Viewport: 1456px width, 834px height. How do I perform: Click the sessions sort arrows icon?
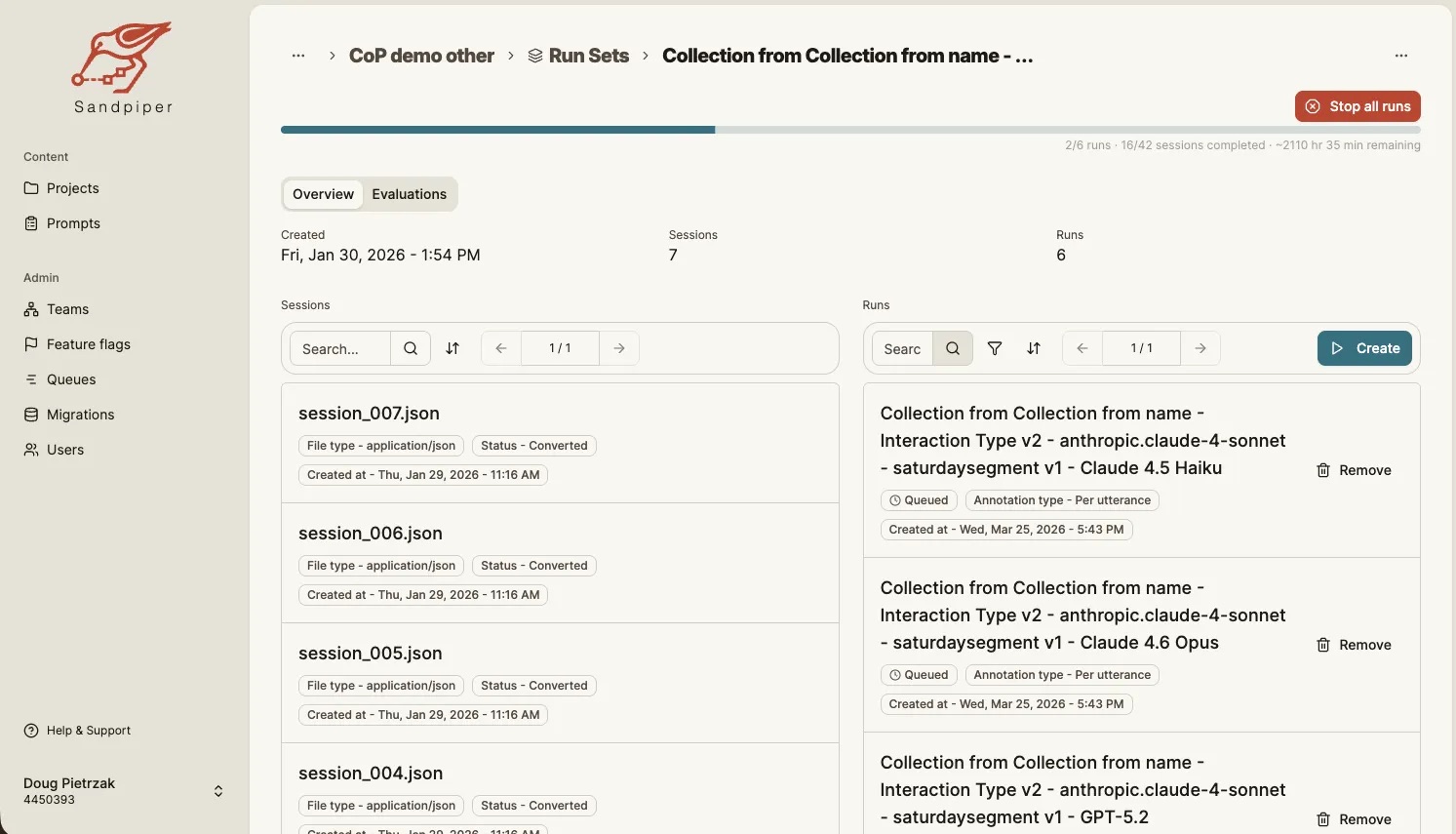pyautogui.click(x=453, y=348)
